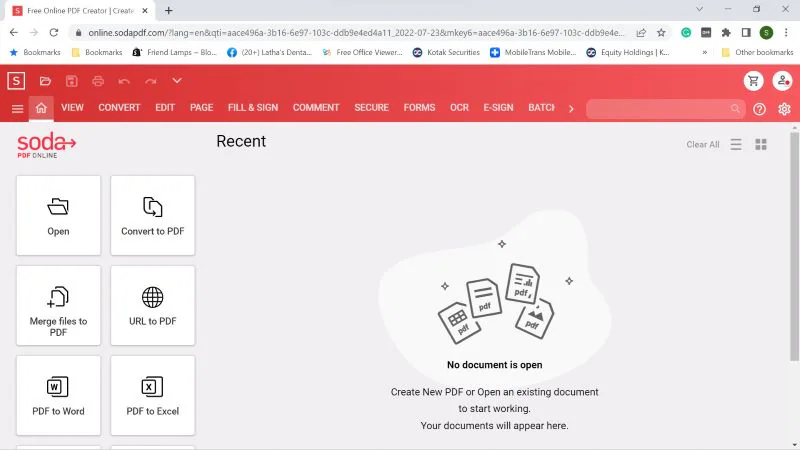This screenshot has height=450, width=800.
Task: Click the URL to PDF tile
Action: (153, 305)
